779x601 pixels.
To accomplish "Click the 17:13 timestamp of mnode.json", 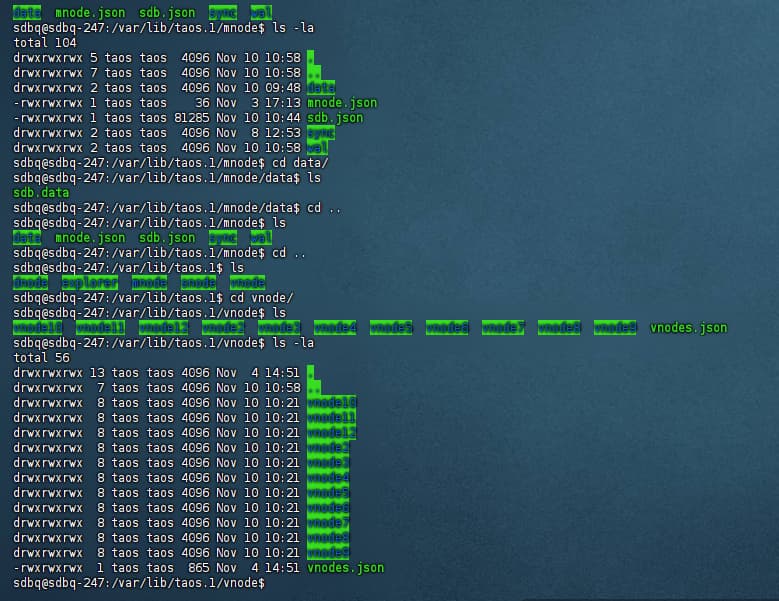I will click(x=283, y=103).
